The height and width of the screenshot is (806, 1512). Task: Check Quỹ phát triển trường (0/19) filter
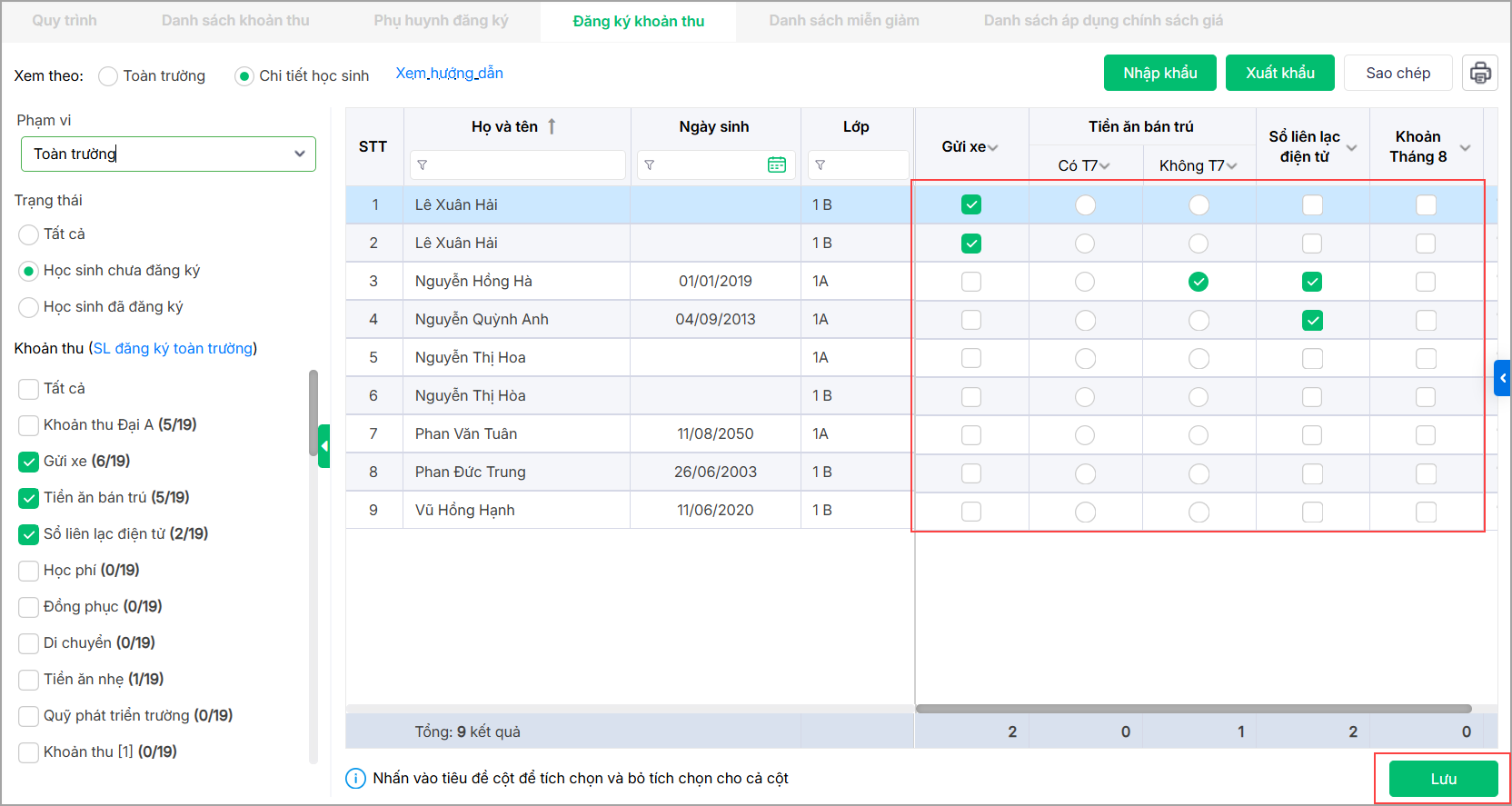point(29,716)
